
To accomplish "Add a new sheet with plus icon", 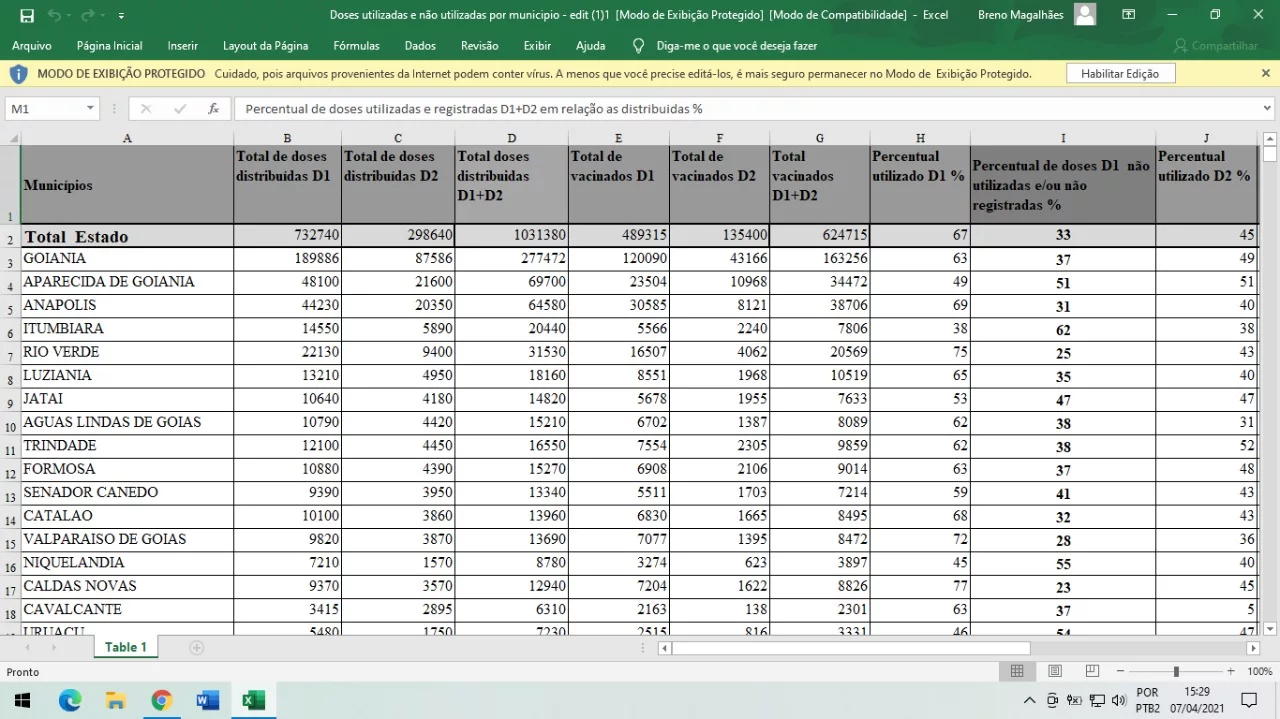I will click(x=197, y=647).
